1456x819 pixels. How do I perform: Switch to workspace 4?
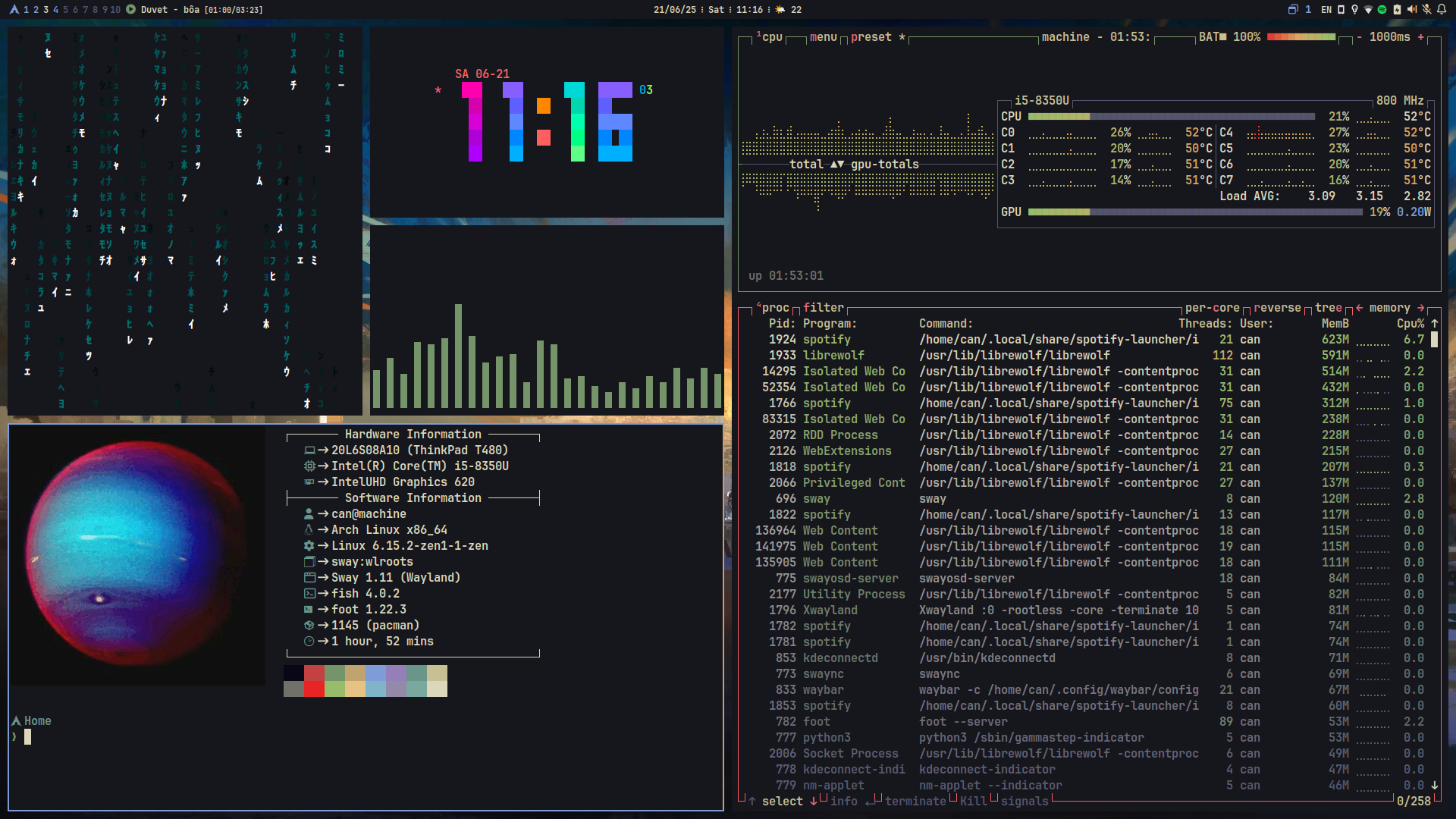click(x=55, y=10)
